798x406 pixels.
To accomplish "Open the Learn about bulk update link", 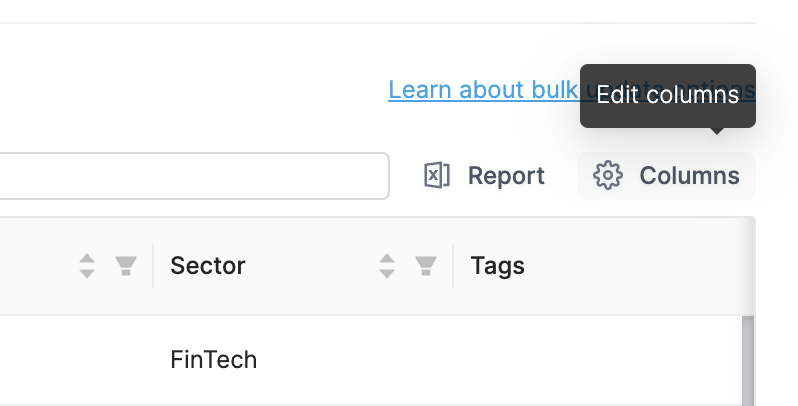I will click(x=480, y=90).
